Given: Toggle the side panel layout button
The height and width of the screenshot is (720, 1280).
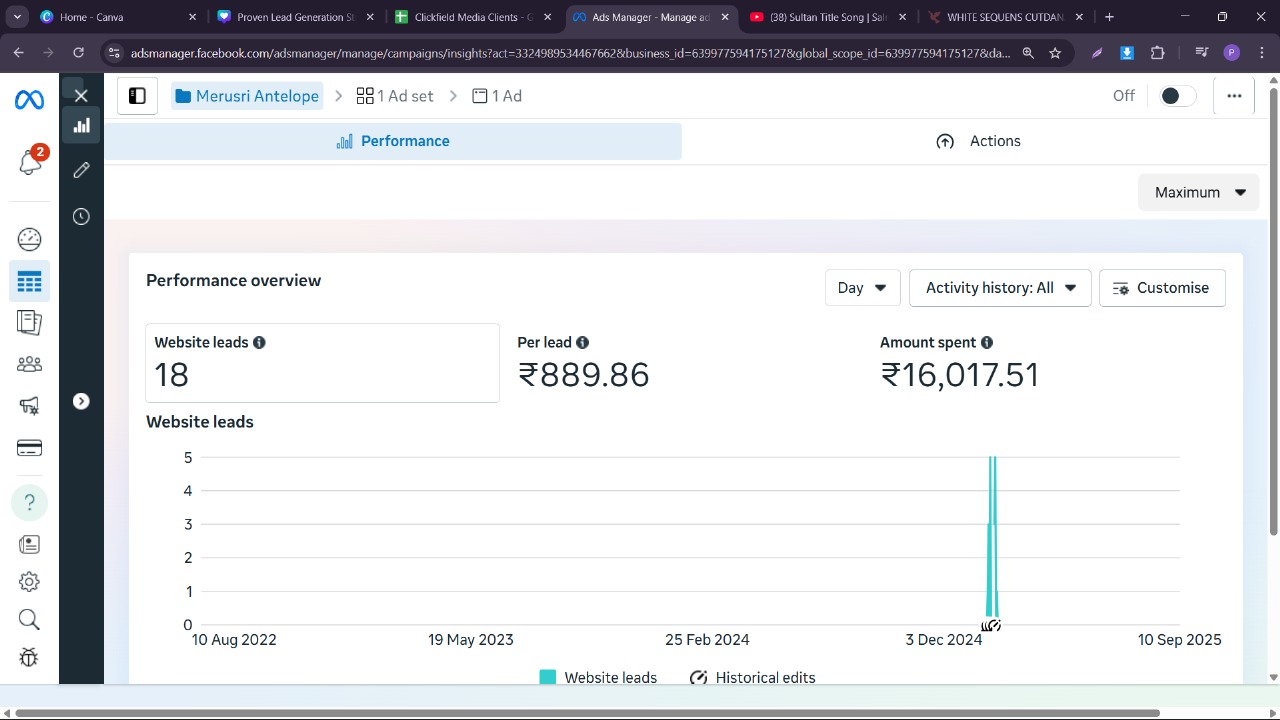Looking at the screenshot, I should click(x=137, y=96).
